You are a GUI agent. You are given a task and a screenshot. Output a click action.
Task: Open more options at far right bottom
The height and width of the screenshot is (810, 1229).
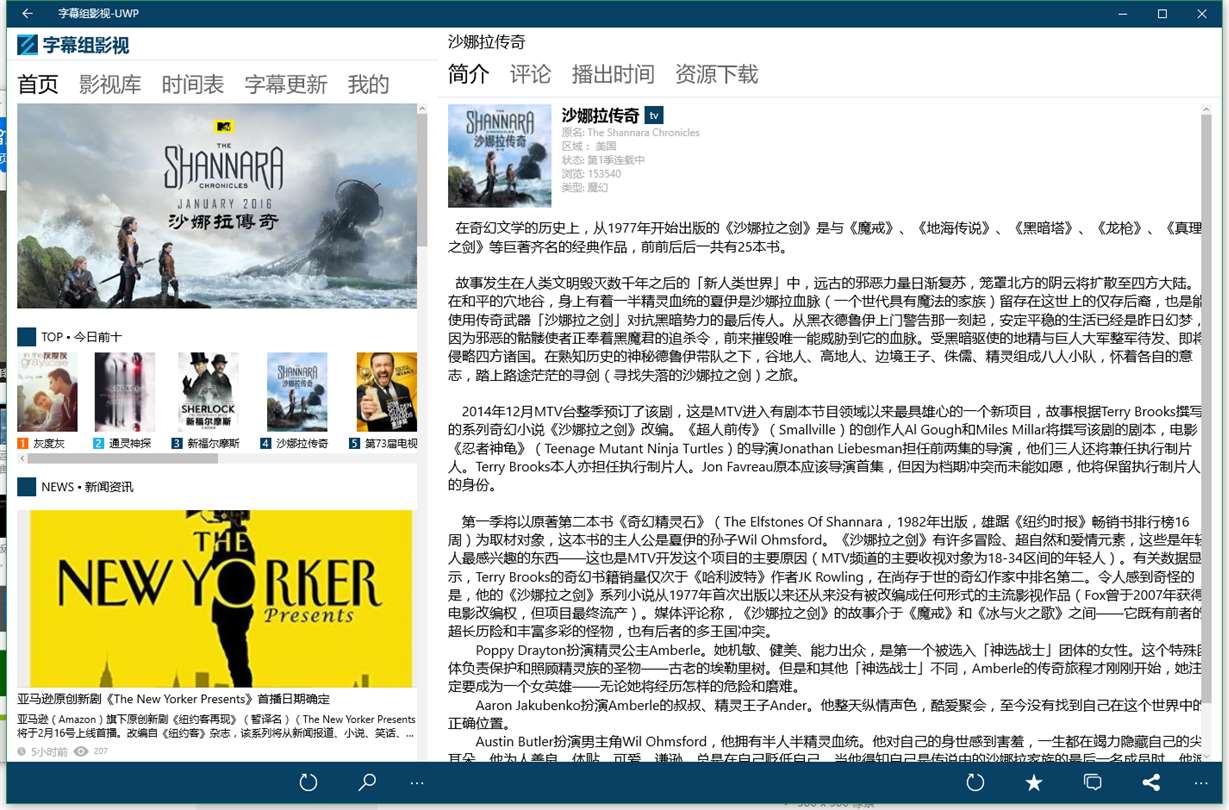pos(1201,783)
